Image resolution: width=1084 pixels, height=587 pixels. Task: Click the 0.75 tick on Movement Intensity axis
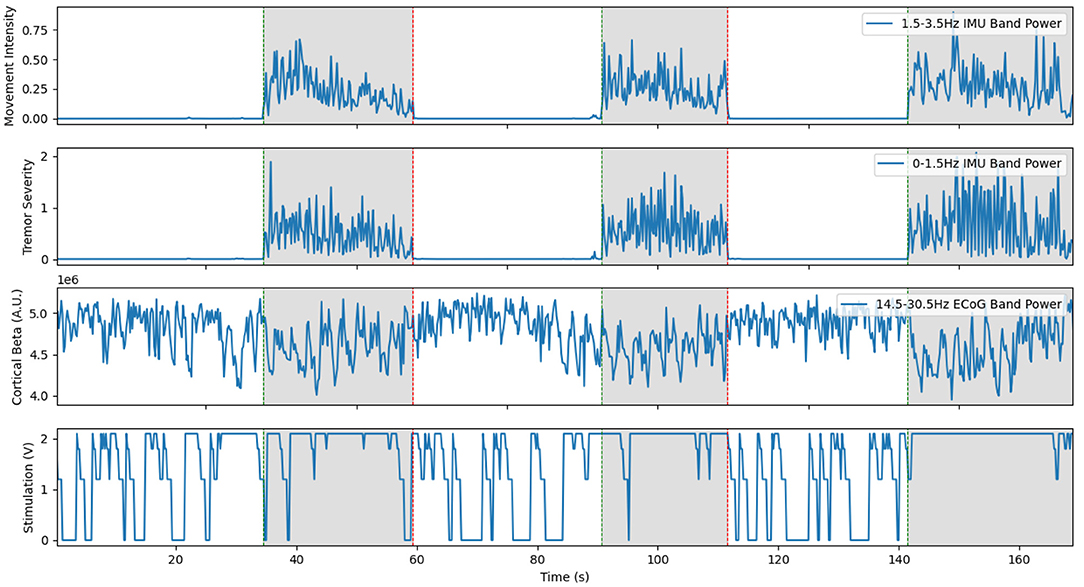(36, 30)
